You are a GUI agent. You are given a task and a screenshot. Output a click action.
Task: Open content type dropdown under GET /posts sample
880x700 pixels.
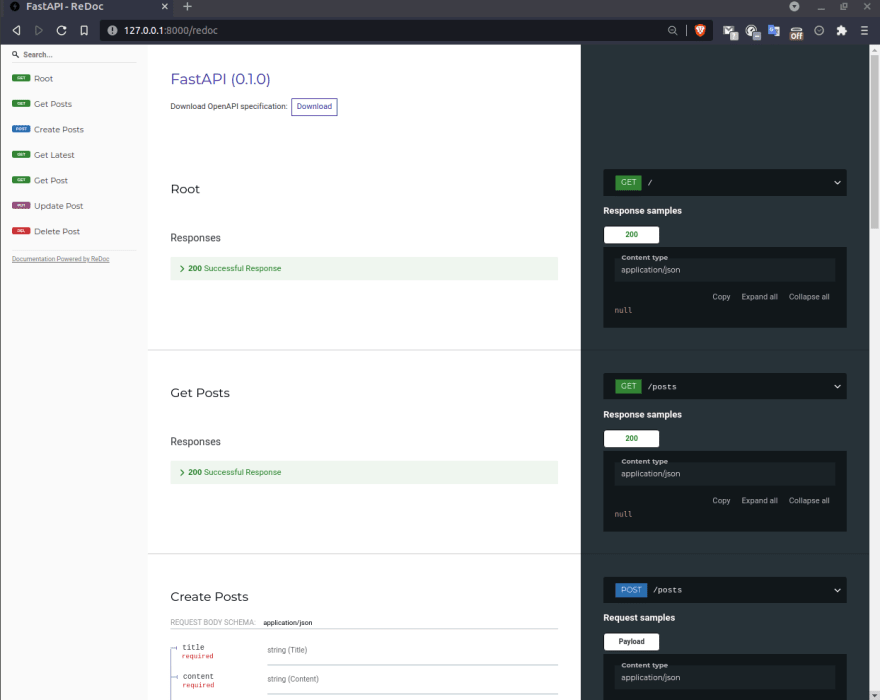point(725,474)
